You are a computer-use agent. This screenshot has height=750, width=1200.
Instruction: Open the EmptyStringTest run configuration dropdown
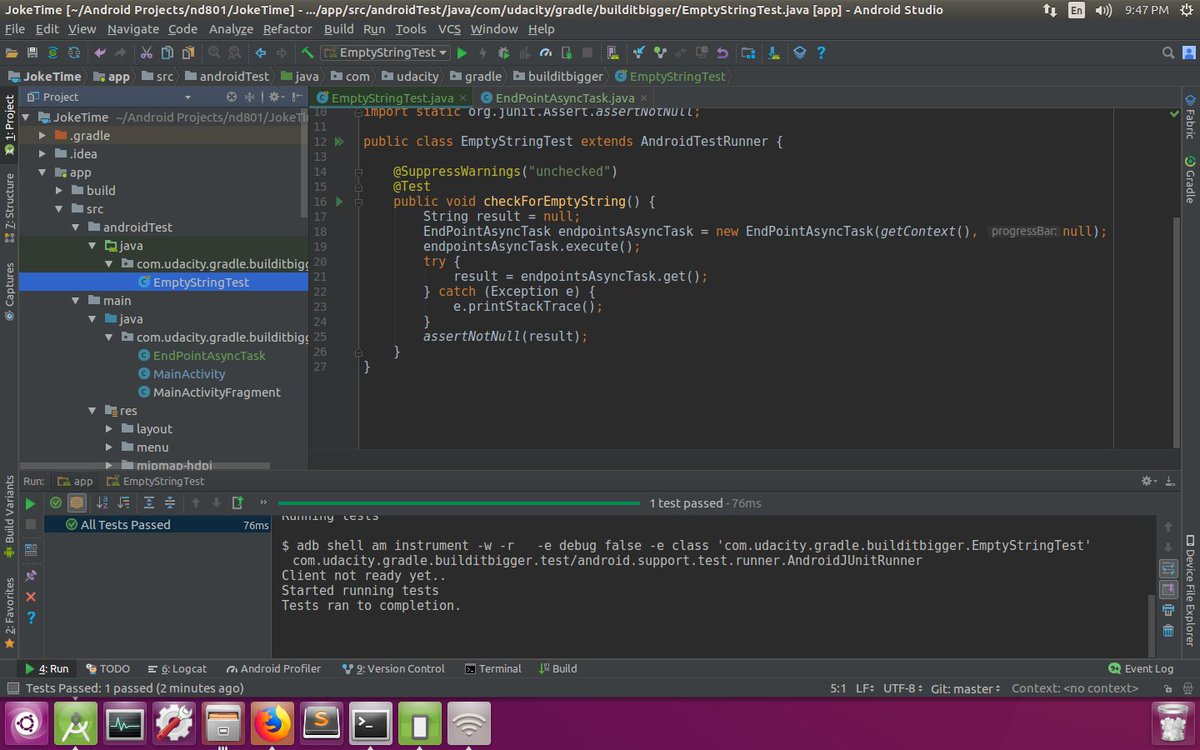[x=386, y=52]
